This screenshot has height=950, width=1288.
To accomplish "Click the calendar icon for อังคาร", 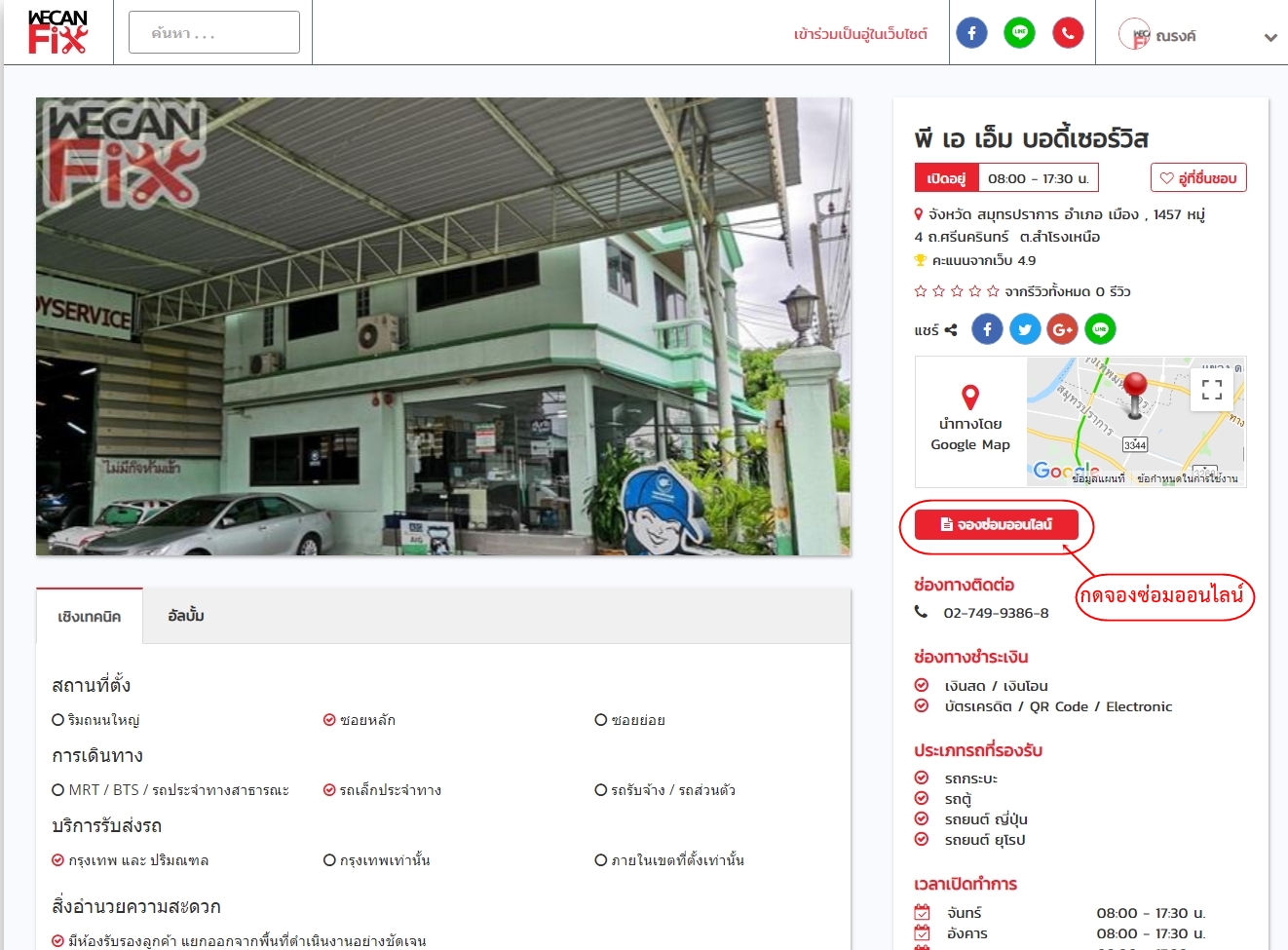I will [x=922, y=932].
